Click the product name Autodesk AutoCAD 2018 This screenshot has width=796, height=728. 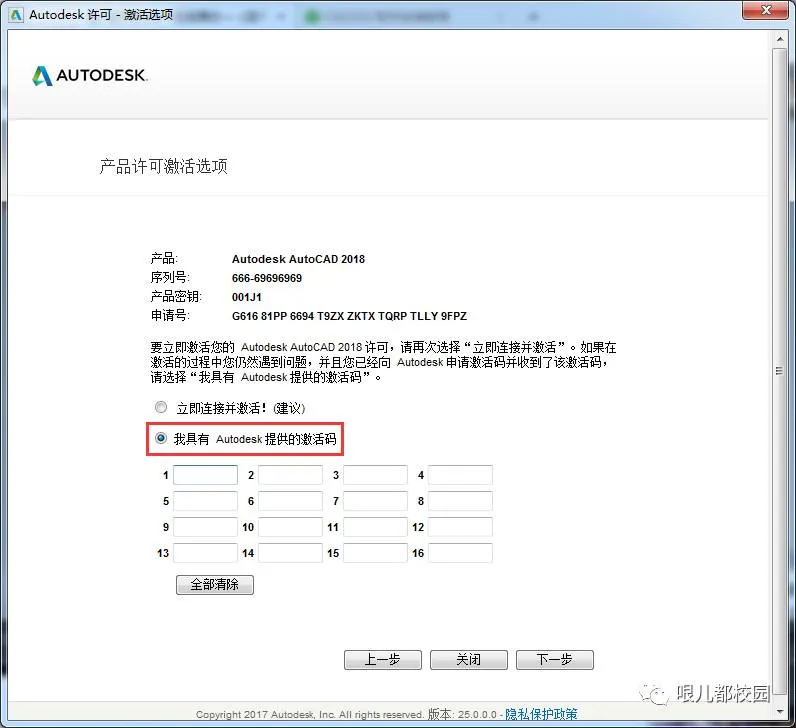coord(298,259)
